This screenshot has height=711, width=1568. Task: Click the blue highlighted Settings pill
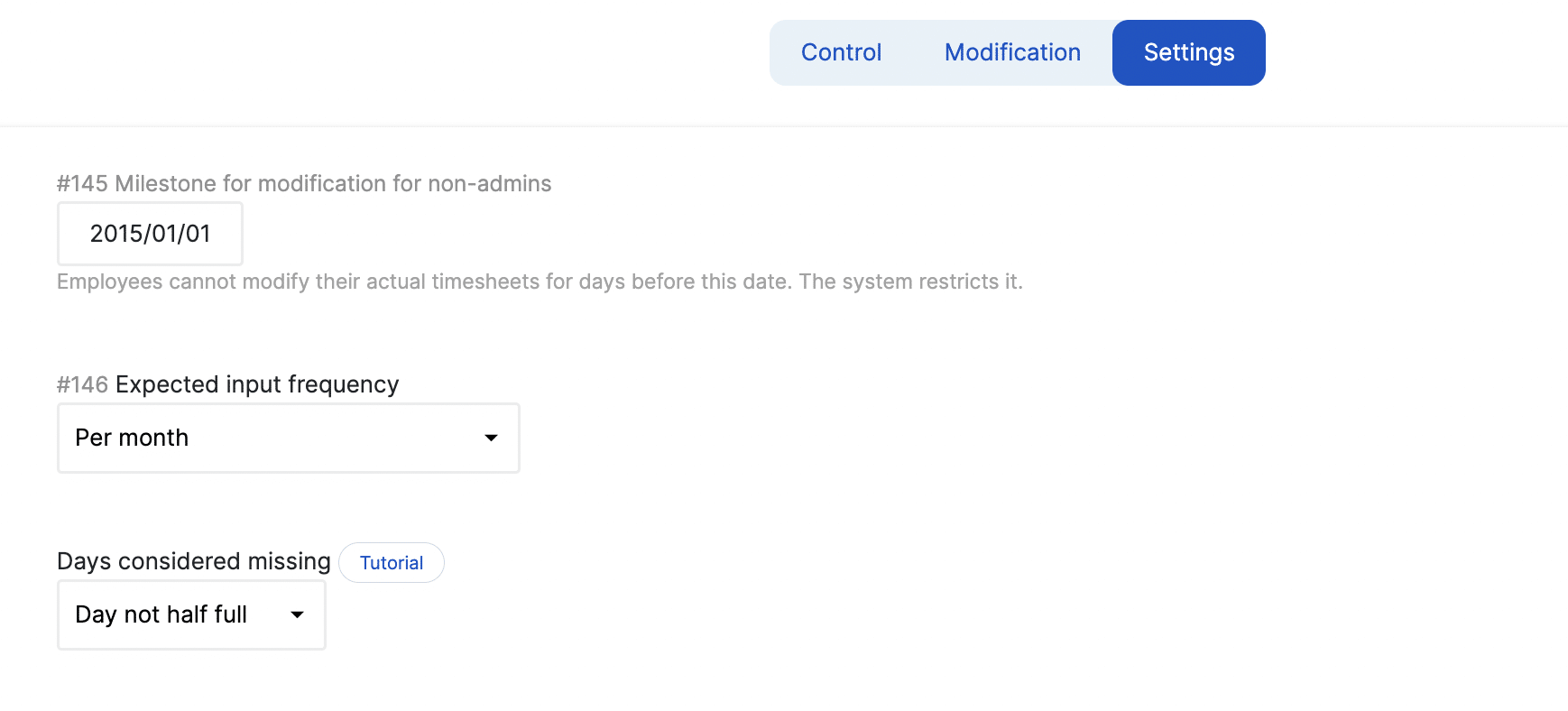1188,52
